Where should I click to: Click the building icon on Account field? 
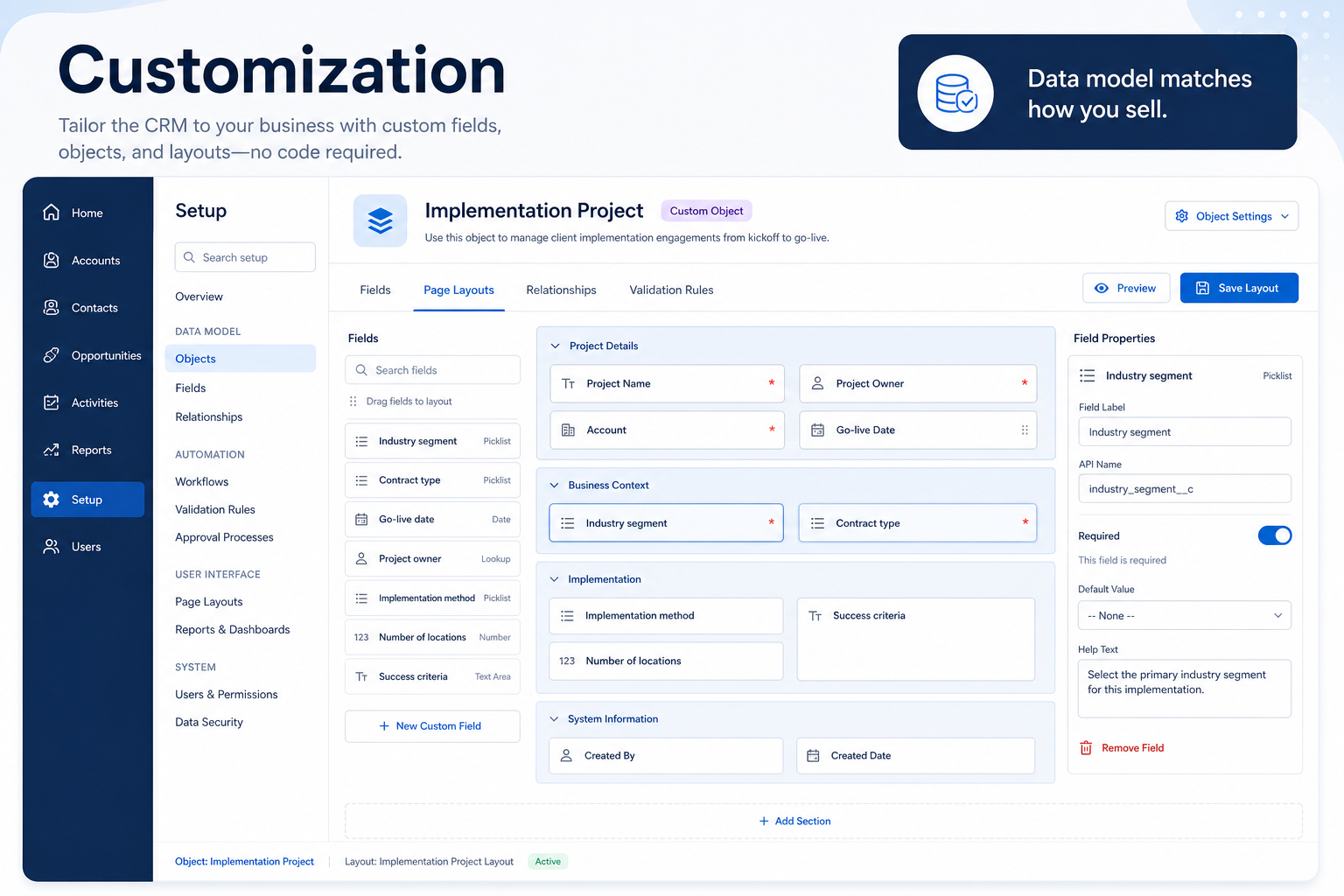(568, 430)
